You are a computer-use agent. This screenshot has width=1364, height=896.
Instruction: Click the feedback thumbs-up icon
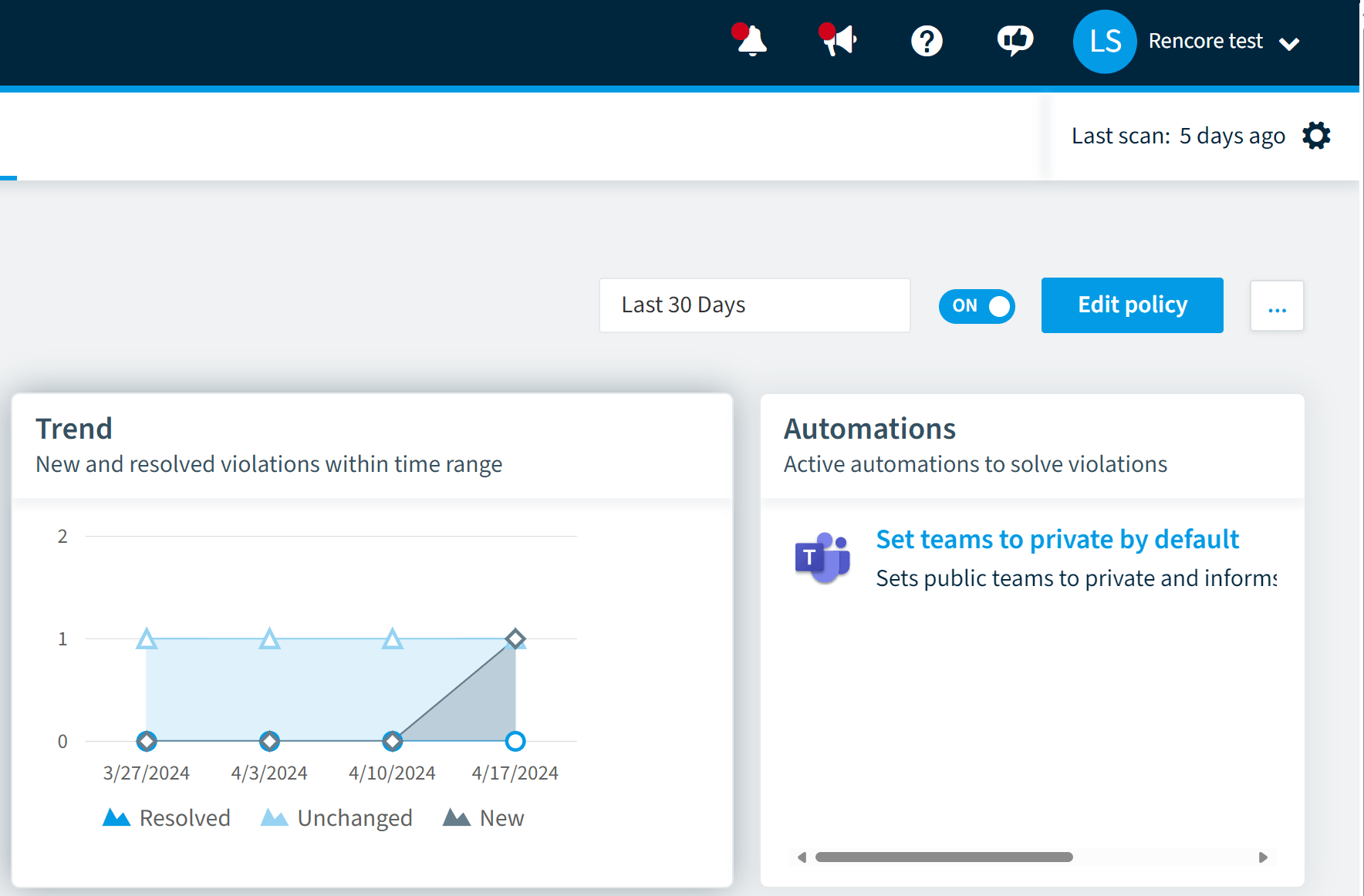1015,41
